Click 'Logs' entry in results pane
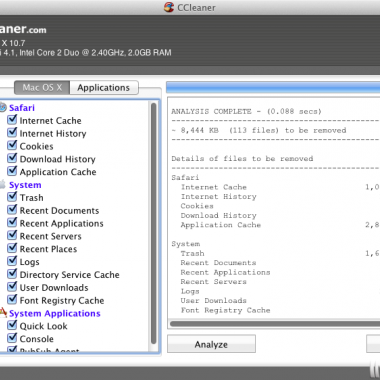This screenshot has height=380, width=380. pos(190,291)
